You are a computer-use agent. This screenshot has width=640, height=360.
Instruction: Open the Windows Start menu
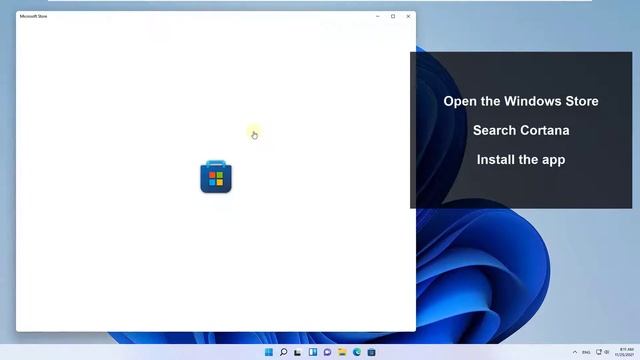(x=269, y=352)
